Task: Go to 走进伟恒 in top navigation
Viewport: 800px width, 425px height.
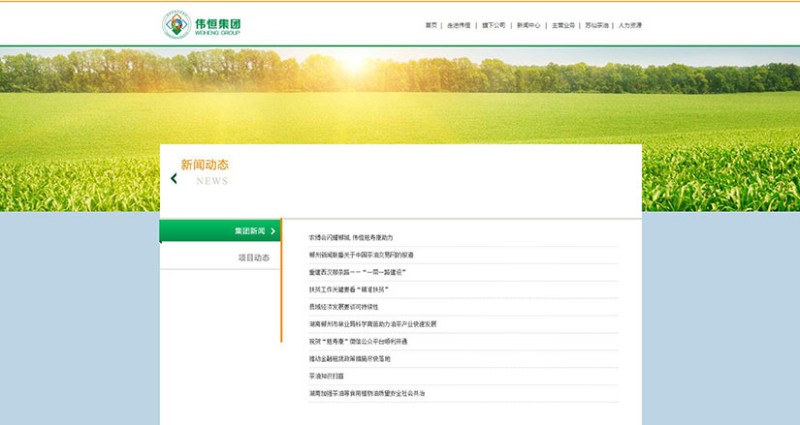Action: [x=459, y=25]
